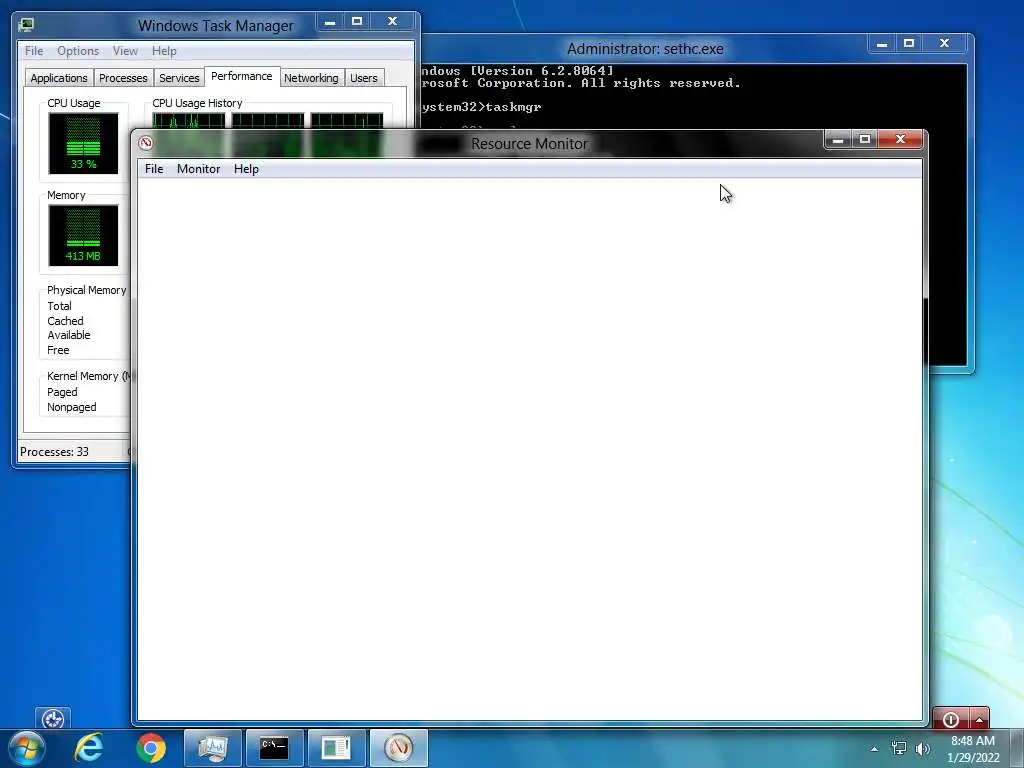Maximize the Task Manager window
The image size is (1024, 768).
coord(357,22)
